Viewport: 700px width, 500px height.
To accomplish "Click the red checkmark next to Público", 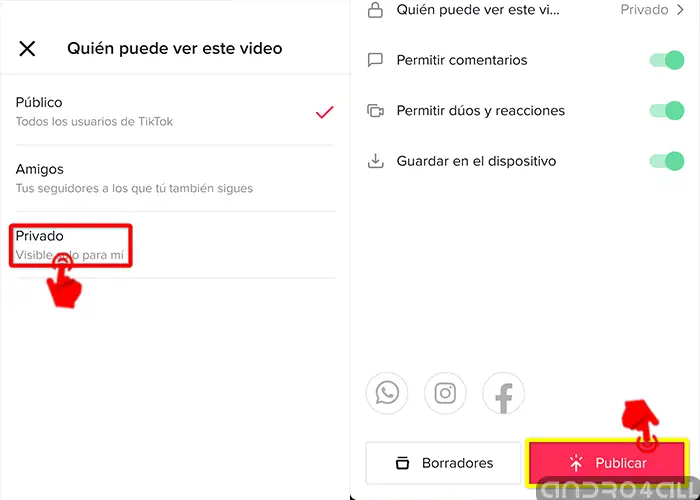I will coord(325,112).
